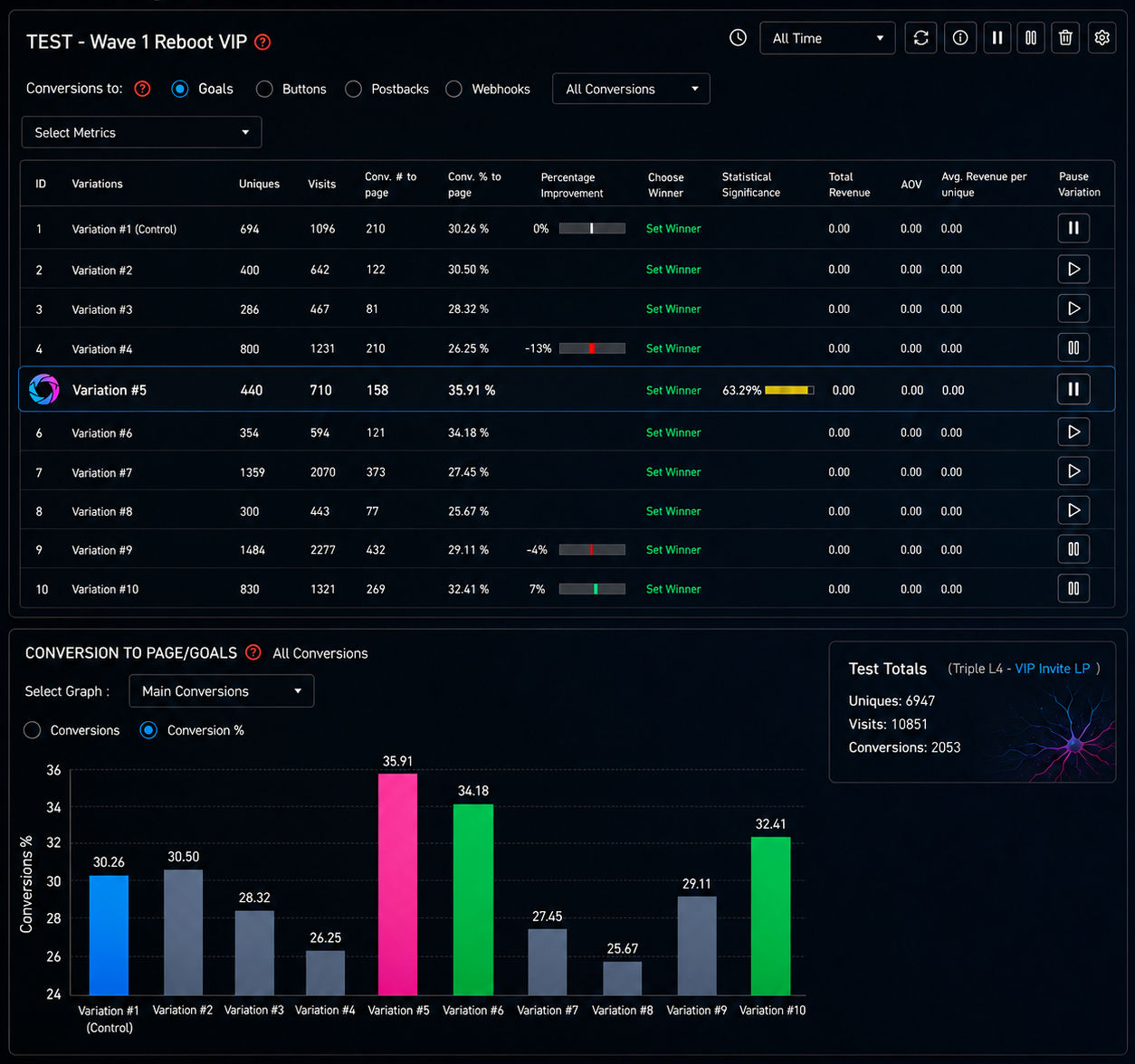Click the blue Variation #1 (Control) chart bar
Image resolution: width=1135 pixels, height=1064 pixels.
click(x=109, y=936)
